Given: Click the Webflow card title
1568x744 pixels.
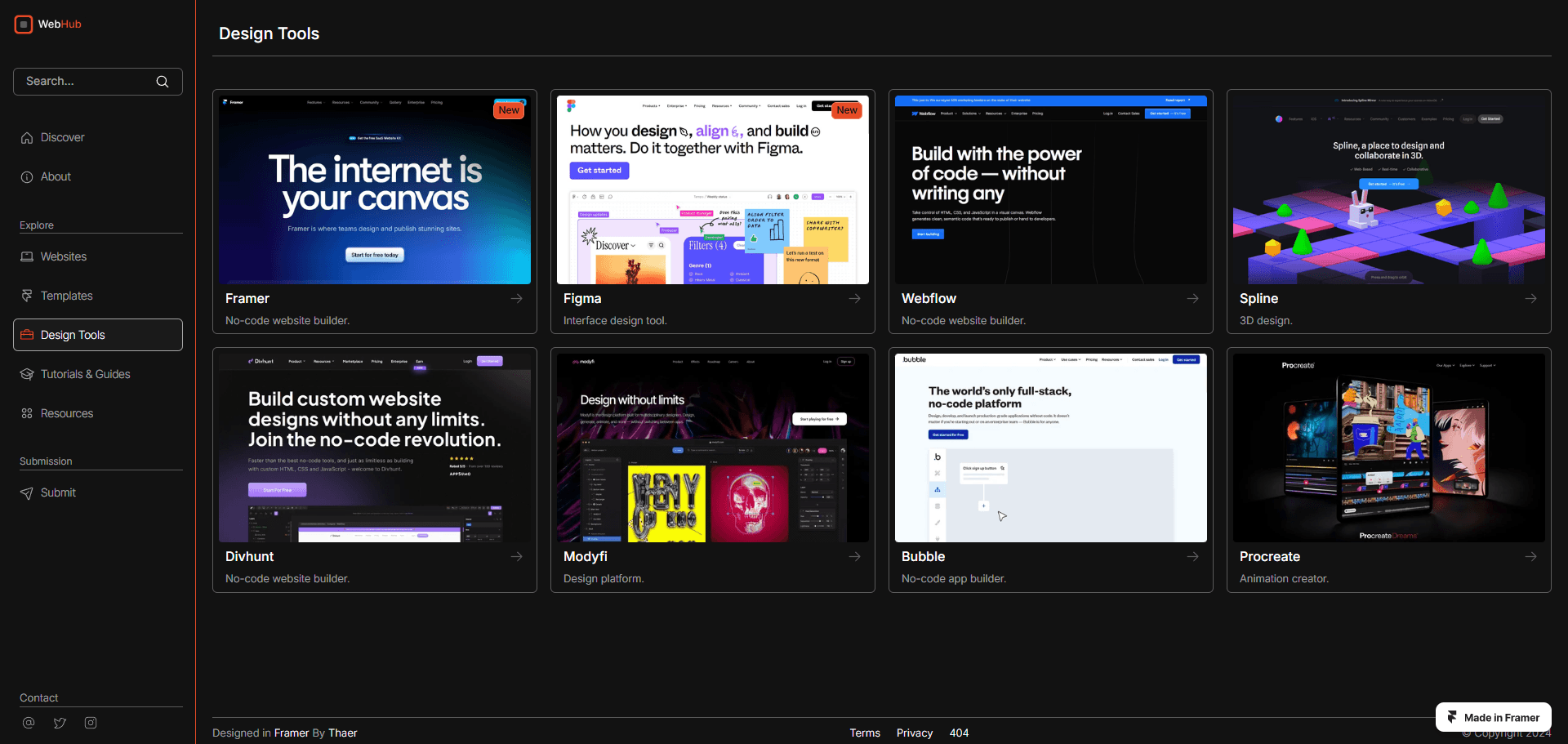Looking at the screenshot, I should click(x=929, y=299).
